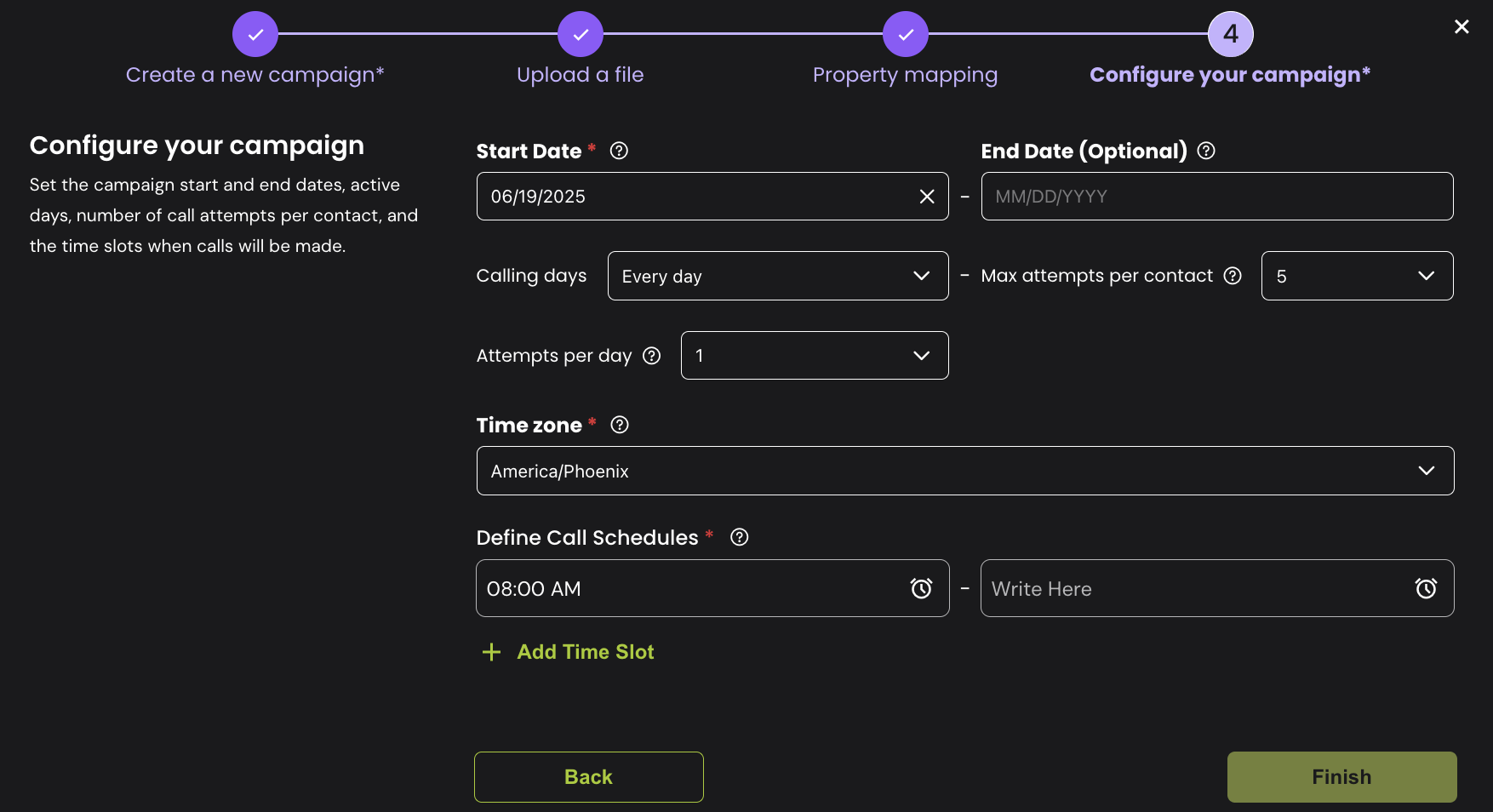Click the End Date help icon
1493x812 pixels.
coord(1205,151)
